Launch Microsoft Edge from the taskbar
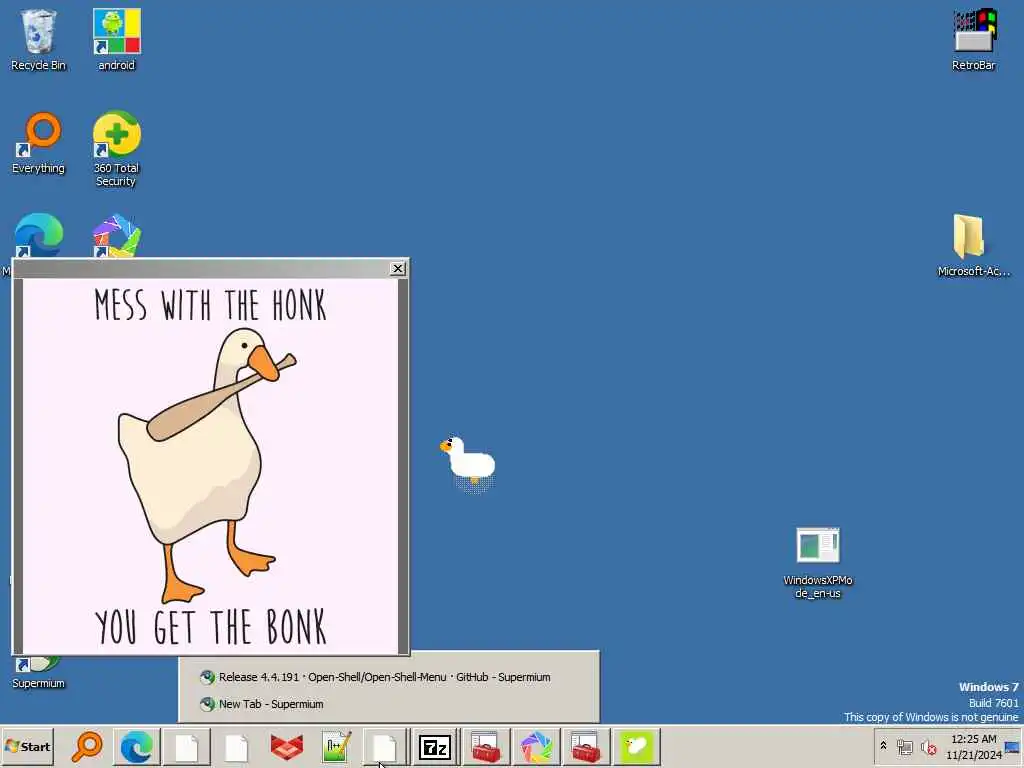Screen dimensions: 1024x768 [x=136, y=746]
